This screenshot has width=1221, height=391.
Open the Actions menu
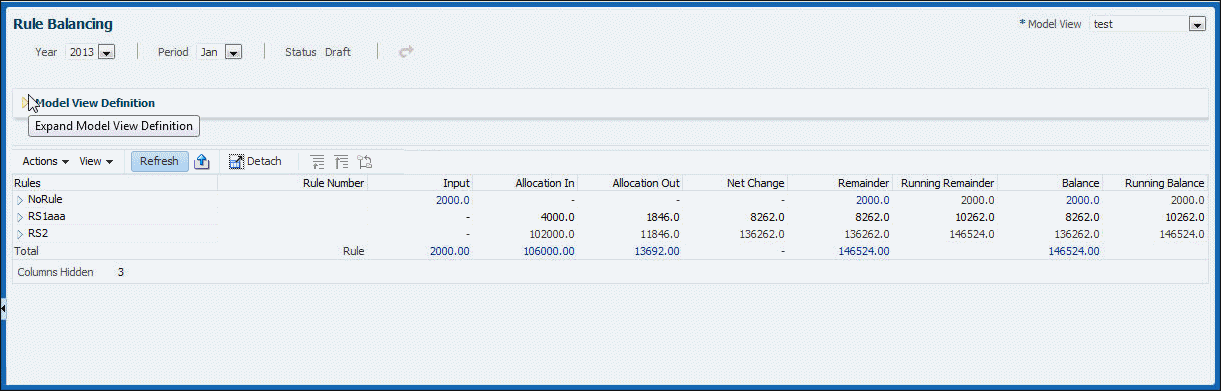pos(45,161)
